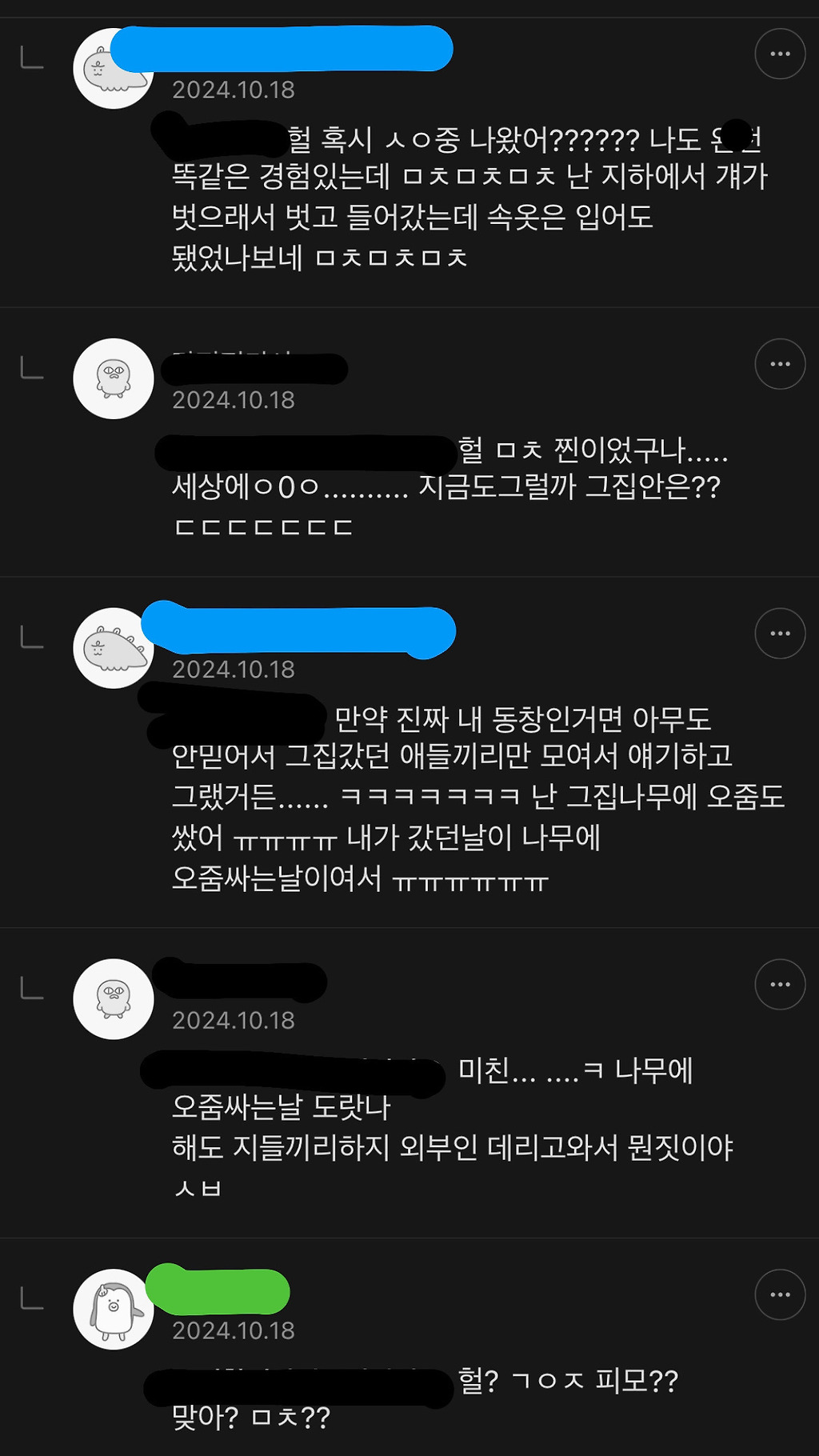
Task: Tap reply indent arrow on last comment
Action: tap(32, 1298)
